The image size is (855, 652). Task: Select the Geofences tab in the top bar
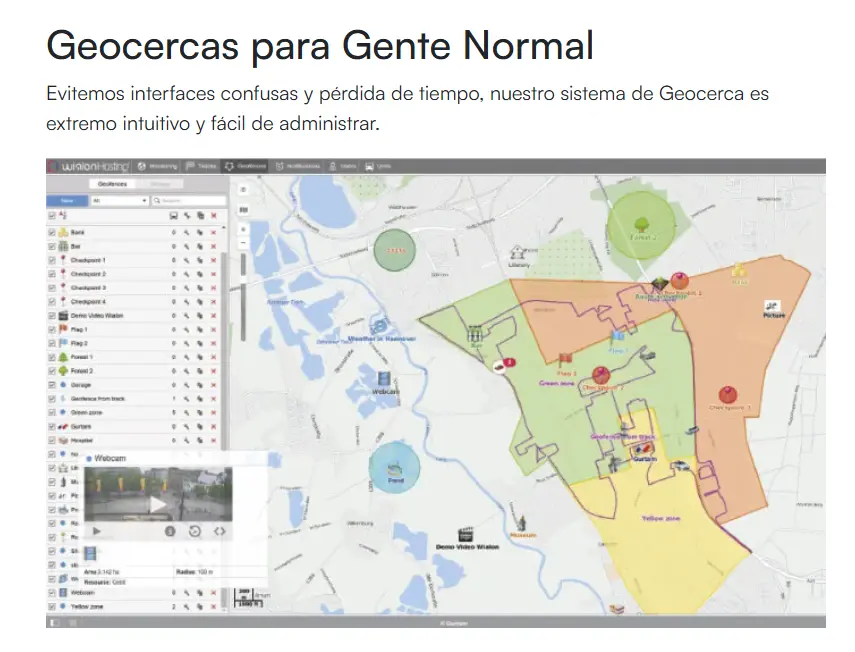245,166
